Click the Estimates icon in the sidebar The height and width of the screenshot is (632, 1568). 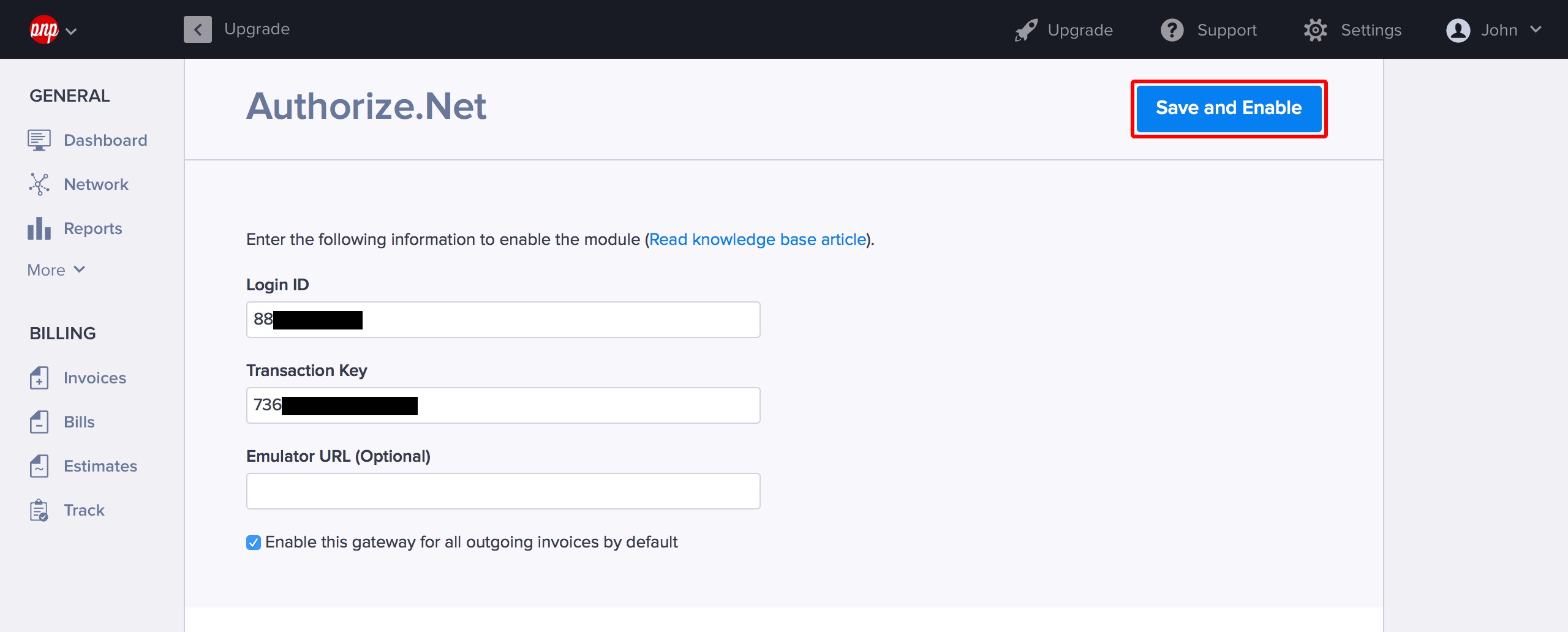coord(39,466)
